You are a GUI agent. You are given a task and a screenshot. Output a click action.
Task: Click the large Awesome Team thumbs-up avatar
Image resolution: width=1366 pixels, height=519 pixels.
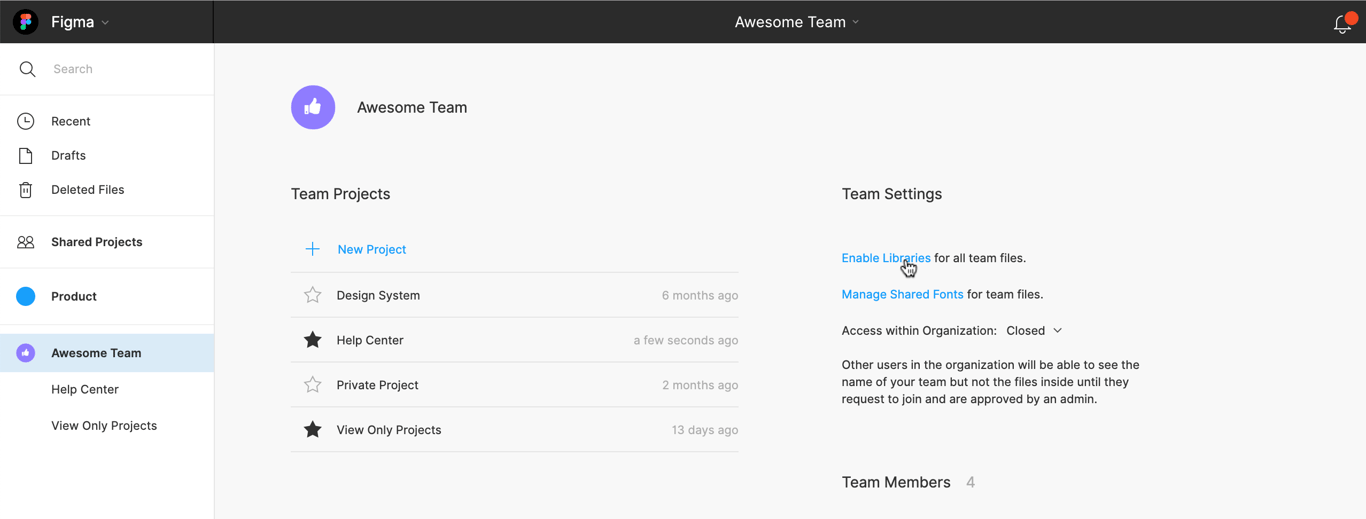(313, 107)
